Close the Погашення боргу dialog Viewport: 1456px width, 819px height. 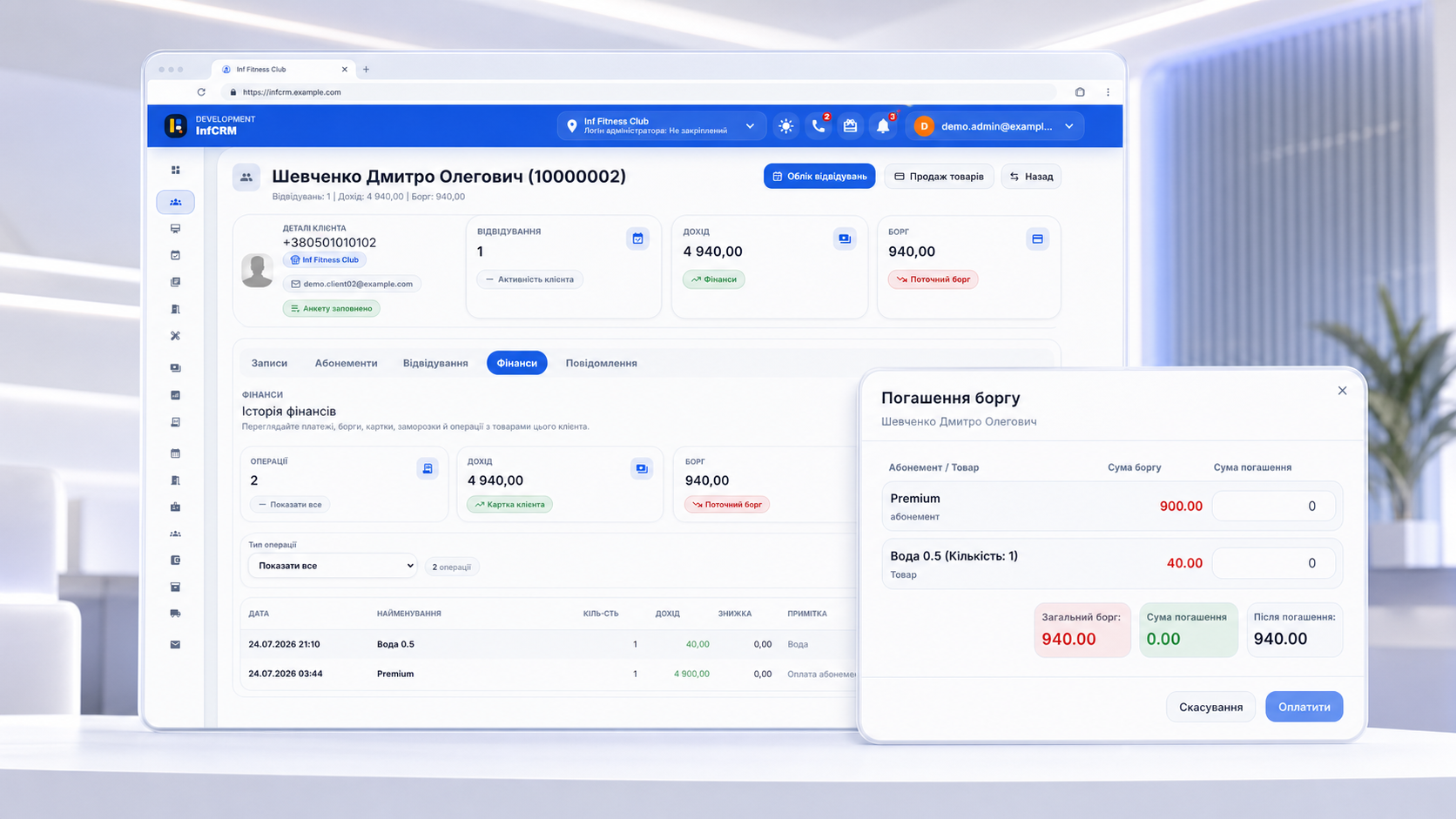click(x=1342, y=391)
